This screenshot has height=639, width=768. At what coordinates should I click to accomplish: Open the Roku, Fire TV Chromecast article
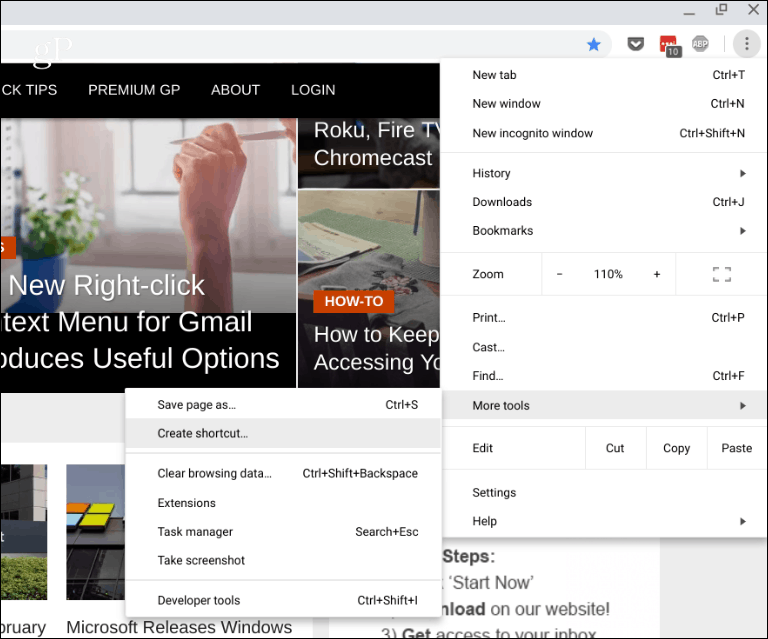(x=377, y=144)
